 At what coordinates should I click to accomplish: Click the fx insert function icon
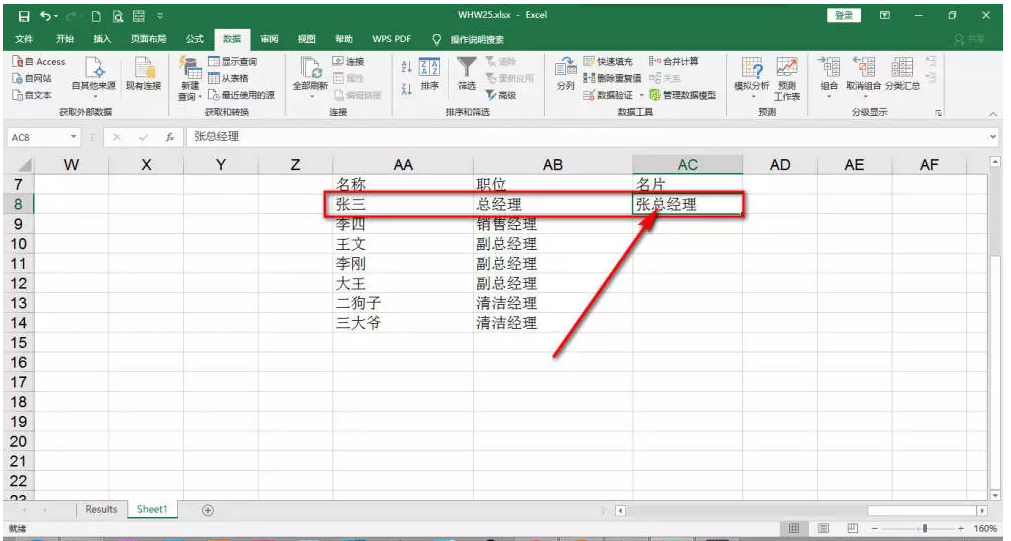(x=170, y=137)
